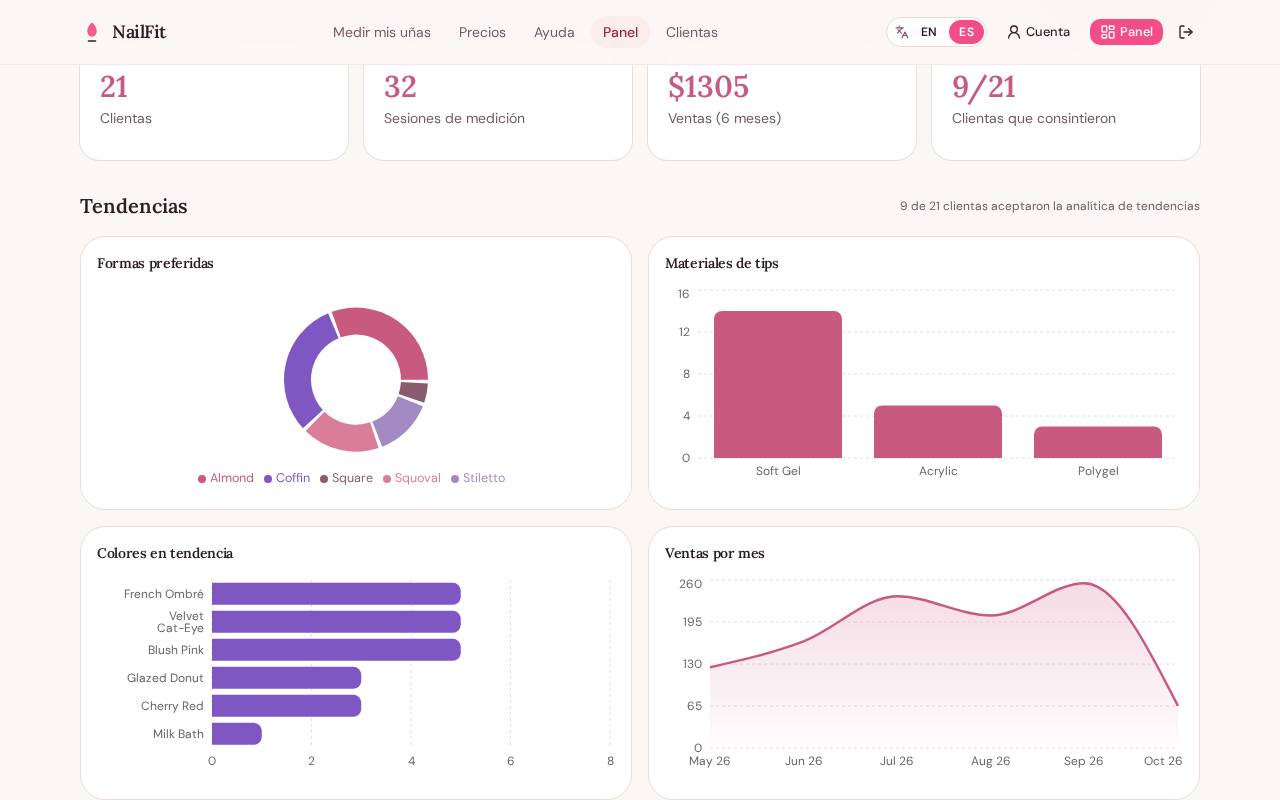Click the 'Tendencias' section heading
This screenshot has width=1280, height=800.
[134, 206]
